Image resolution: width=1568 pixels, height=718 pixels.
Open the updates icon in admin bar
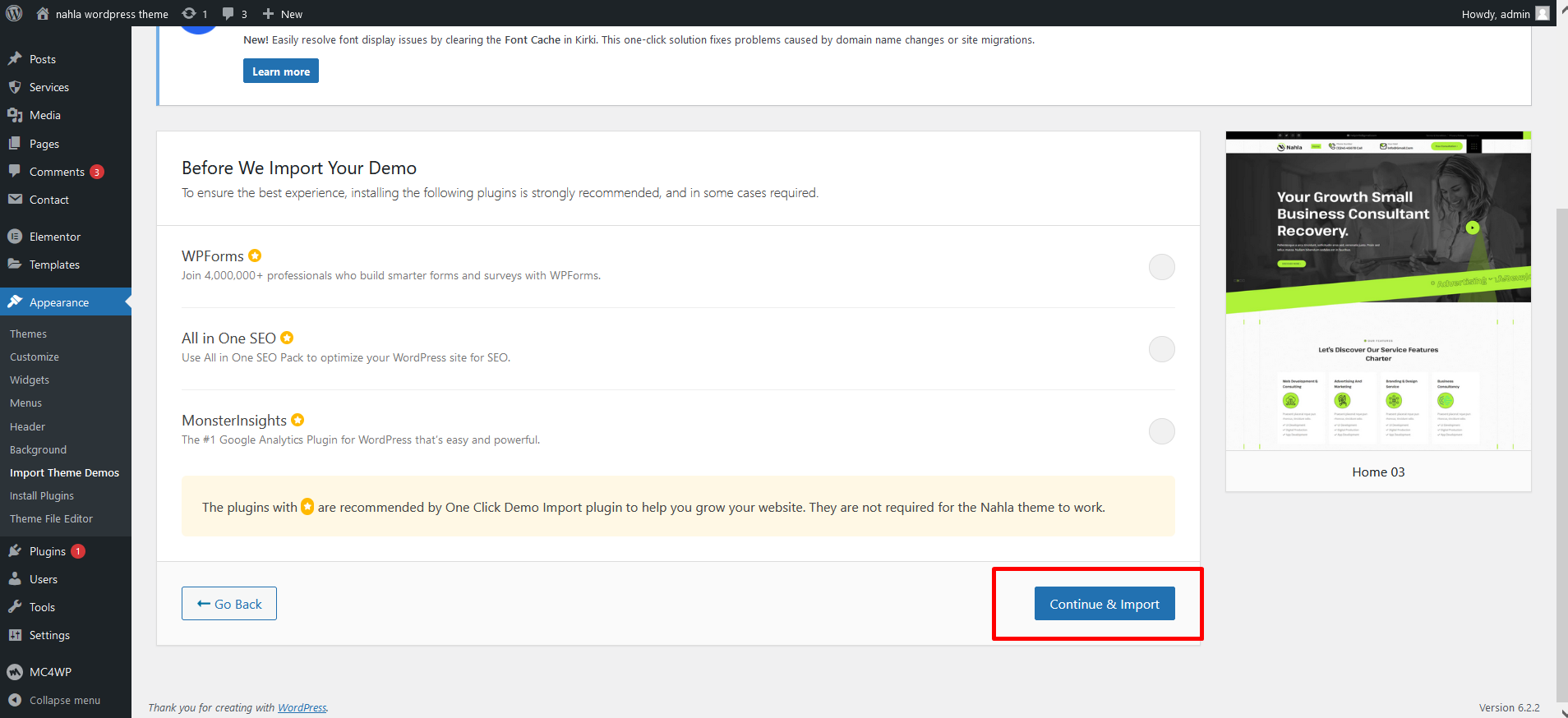(190, 14)
